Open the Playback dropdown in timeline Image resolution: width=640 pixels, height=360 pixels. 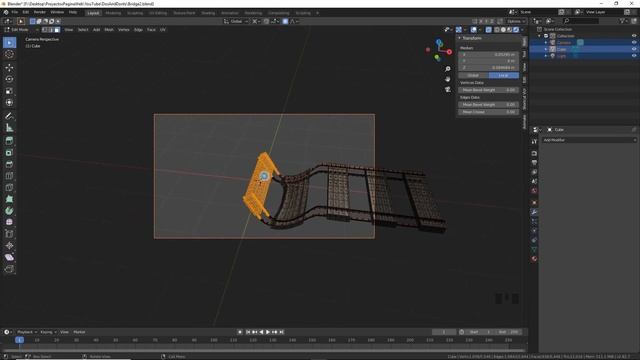tap(27, 332)
